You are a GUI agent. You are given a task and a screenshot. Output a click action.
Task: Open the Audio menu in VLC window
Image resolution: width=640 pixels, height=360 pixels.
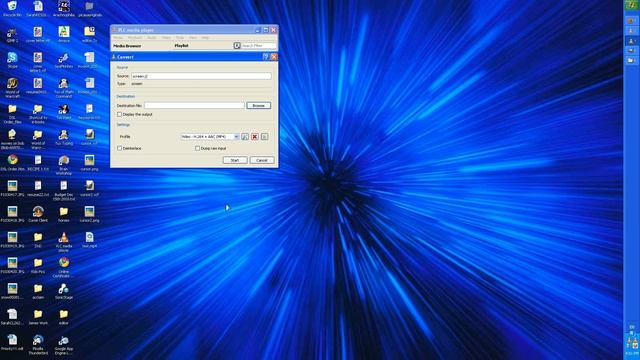tap(152, 38)
